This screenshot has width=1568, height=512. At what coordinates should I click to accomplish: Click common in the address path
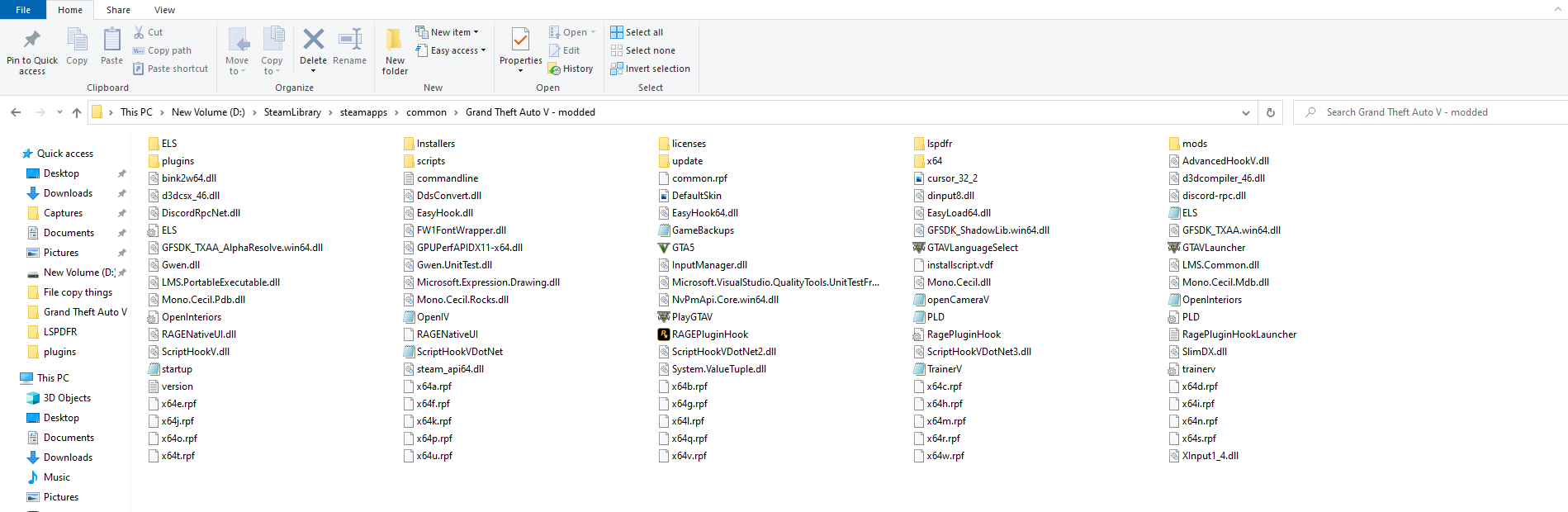(x=426, y=112)
